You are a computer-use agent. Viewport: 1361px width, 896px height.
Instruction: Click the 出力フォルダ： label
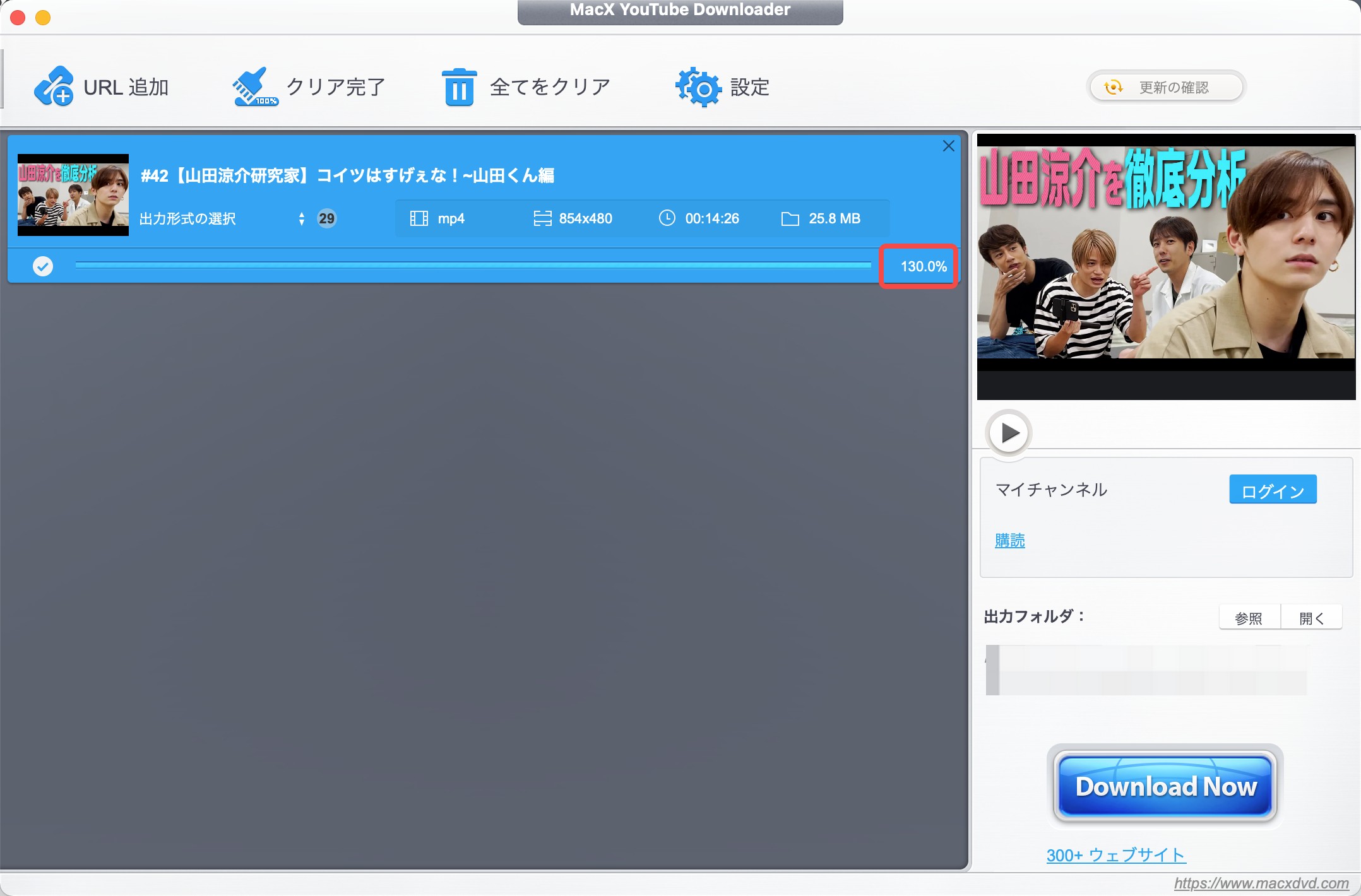coord(1034,616)
